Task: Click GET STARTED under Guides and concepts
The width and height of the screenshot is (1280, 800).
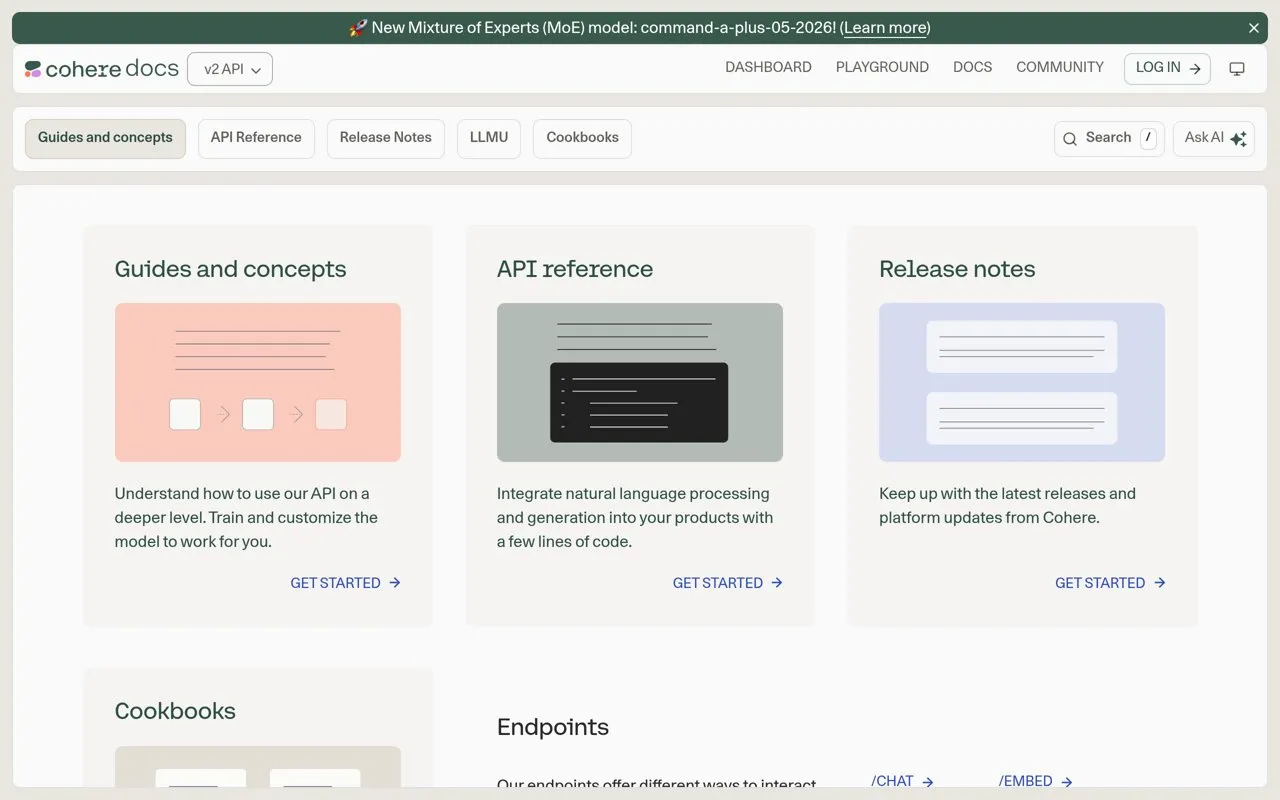Action: tap(345, 583)
